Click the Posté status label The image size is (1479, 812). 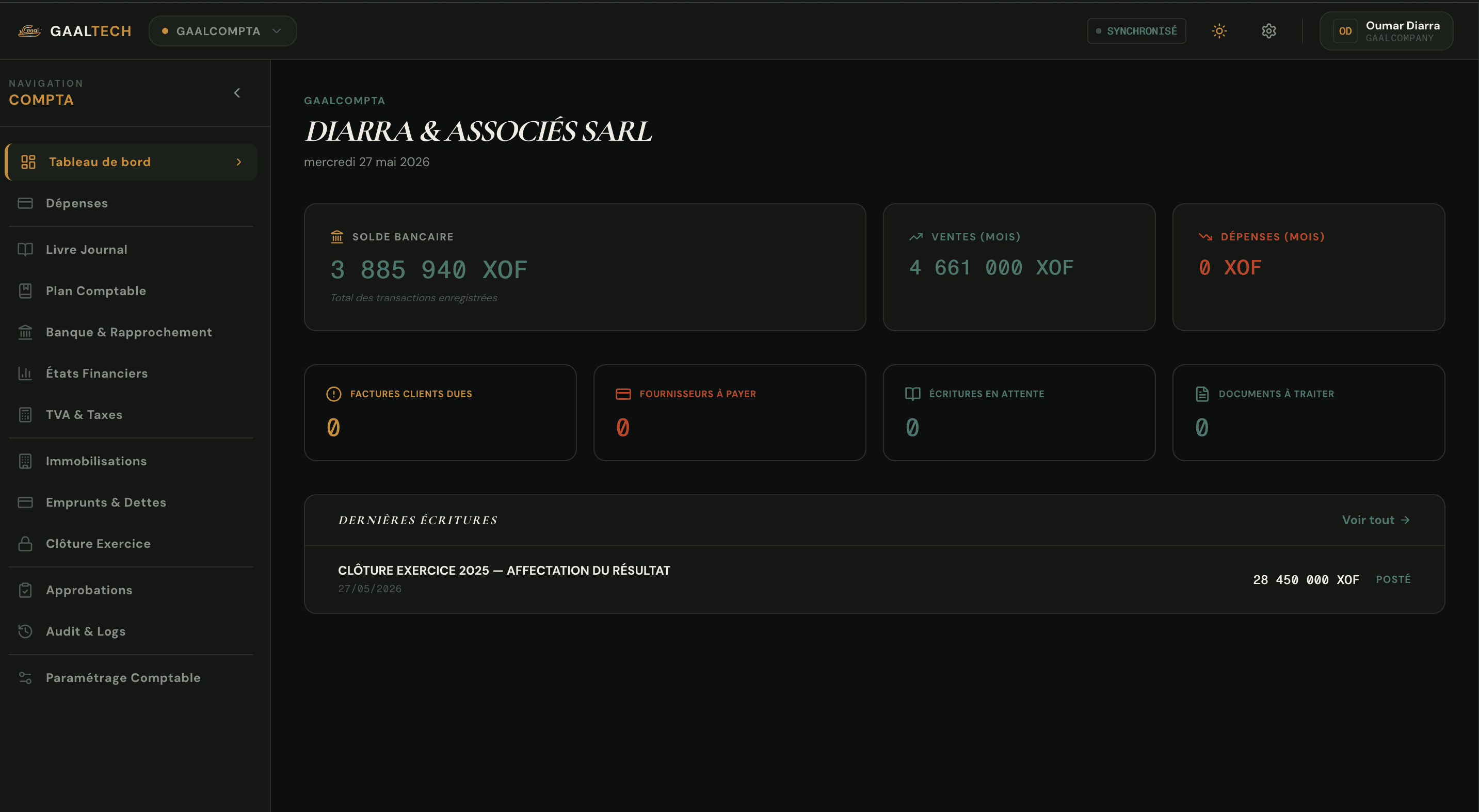click(x=1393, y=579)
